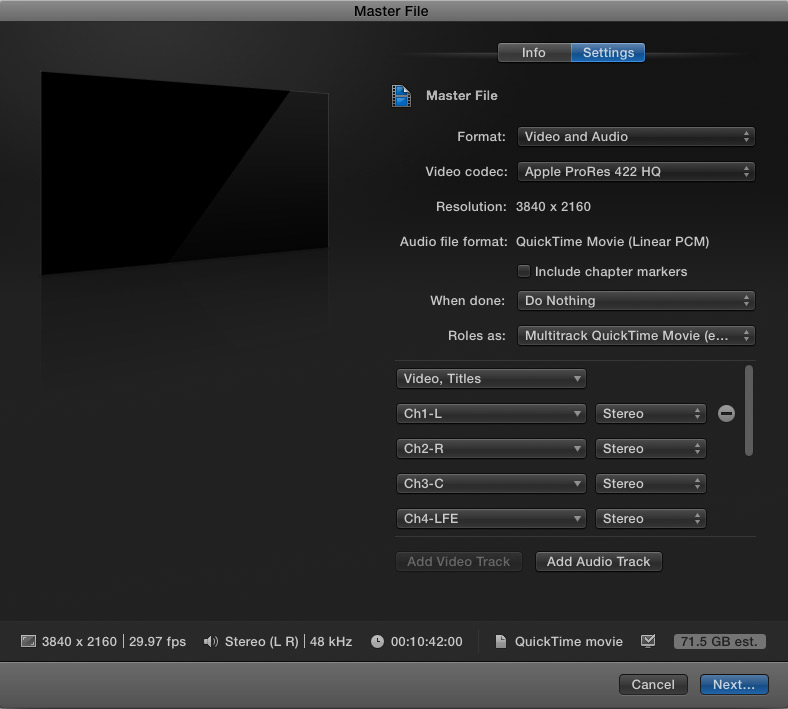Open the Format dropdown

pyautogui.click(x=636, y=137)
